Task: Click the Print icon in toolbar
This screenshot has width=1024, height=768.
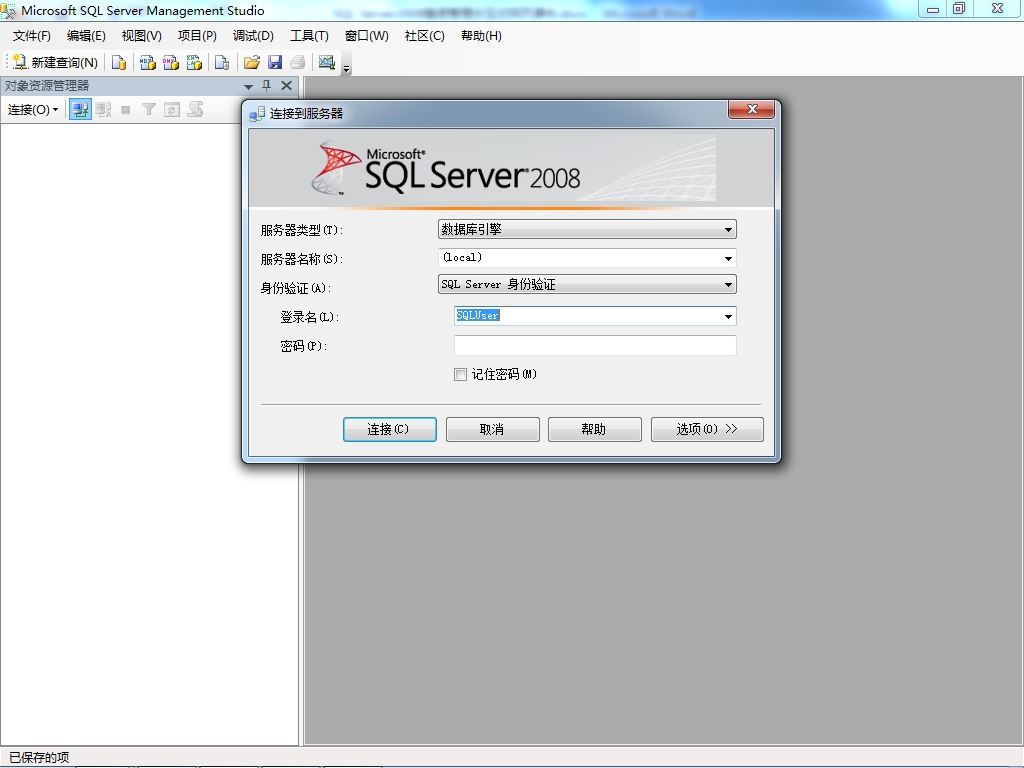Action: tap(298, 62)
